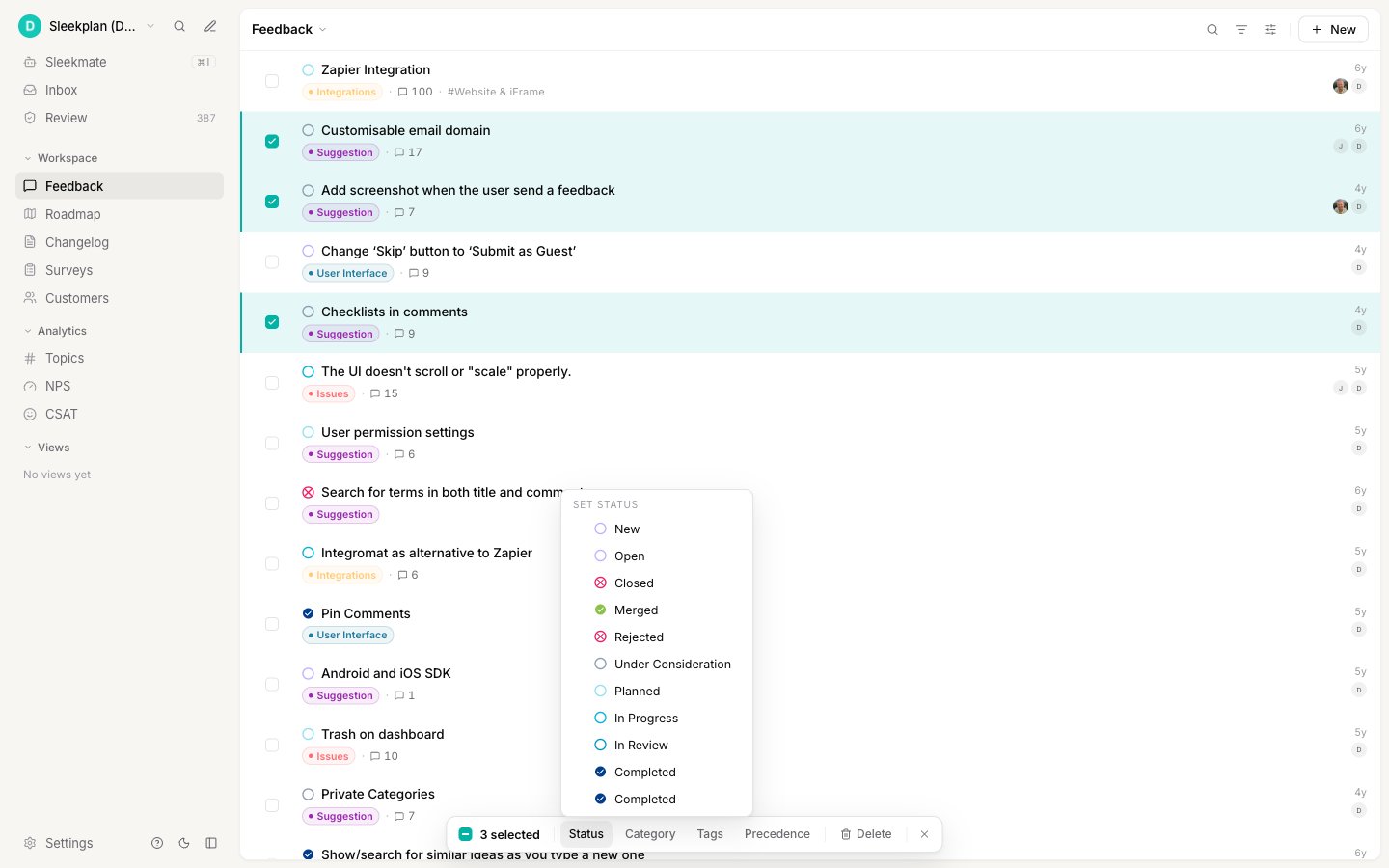1389x868 pixels.
Task: Open Surveys section
Action: pos(120,270)
